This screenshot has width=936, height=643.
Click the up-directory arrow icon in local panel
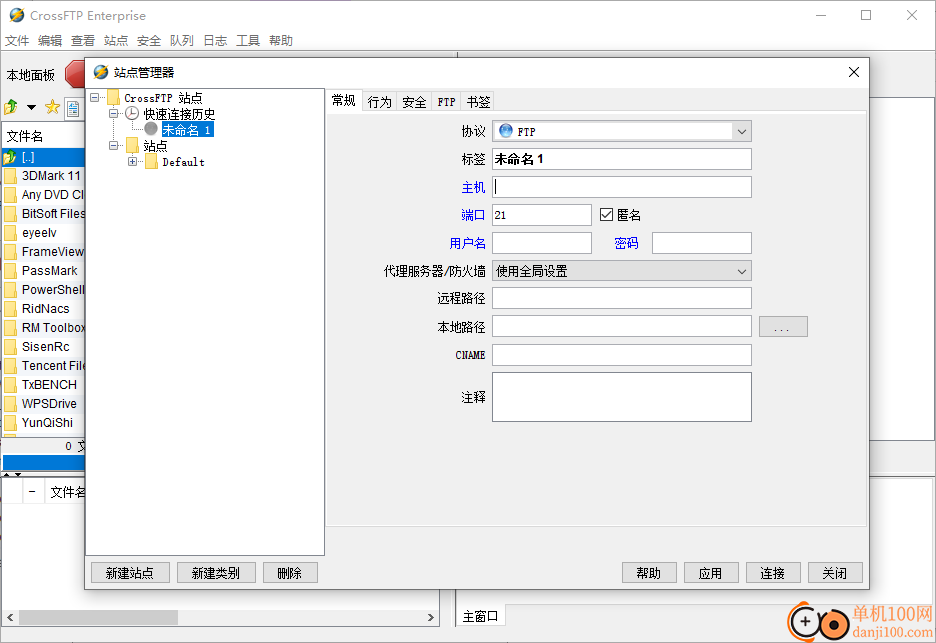(x=11, y=107)
